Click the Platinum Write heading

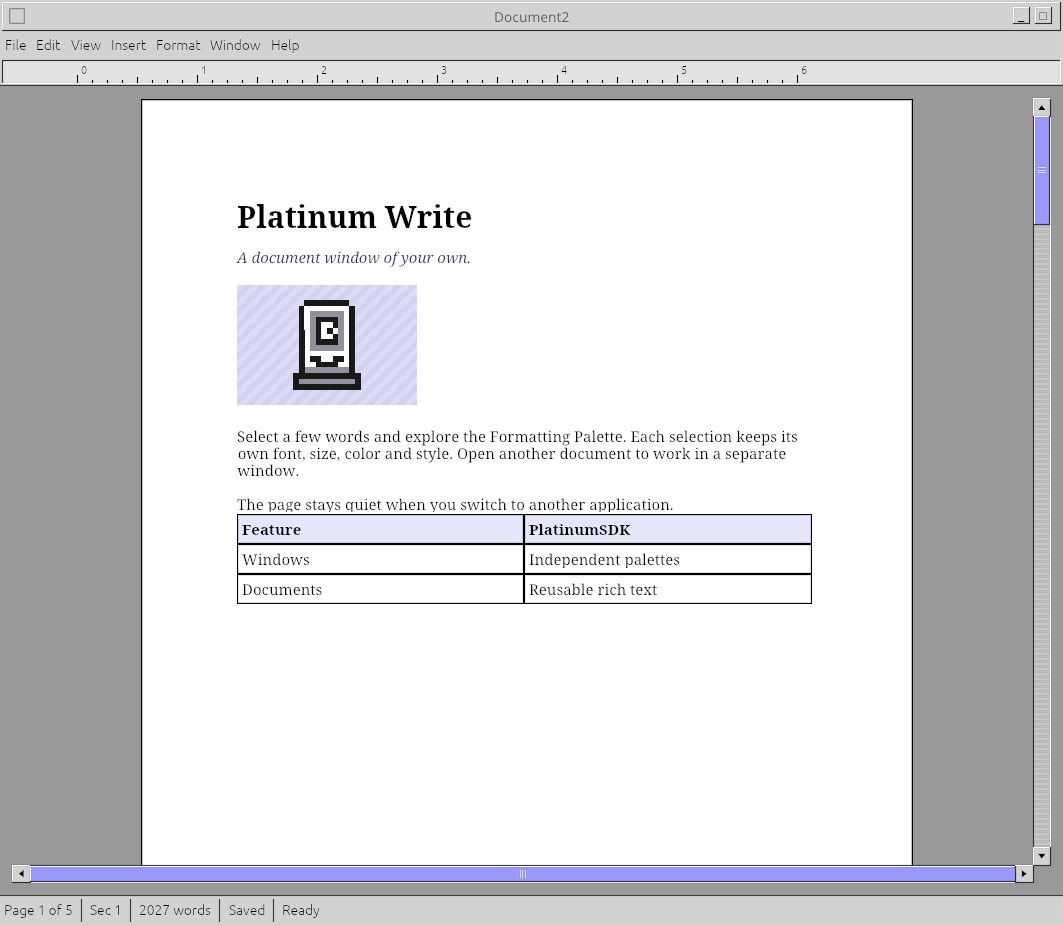[x=354, y=217]
